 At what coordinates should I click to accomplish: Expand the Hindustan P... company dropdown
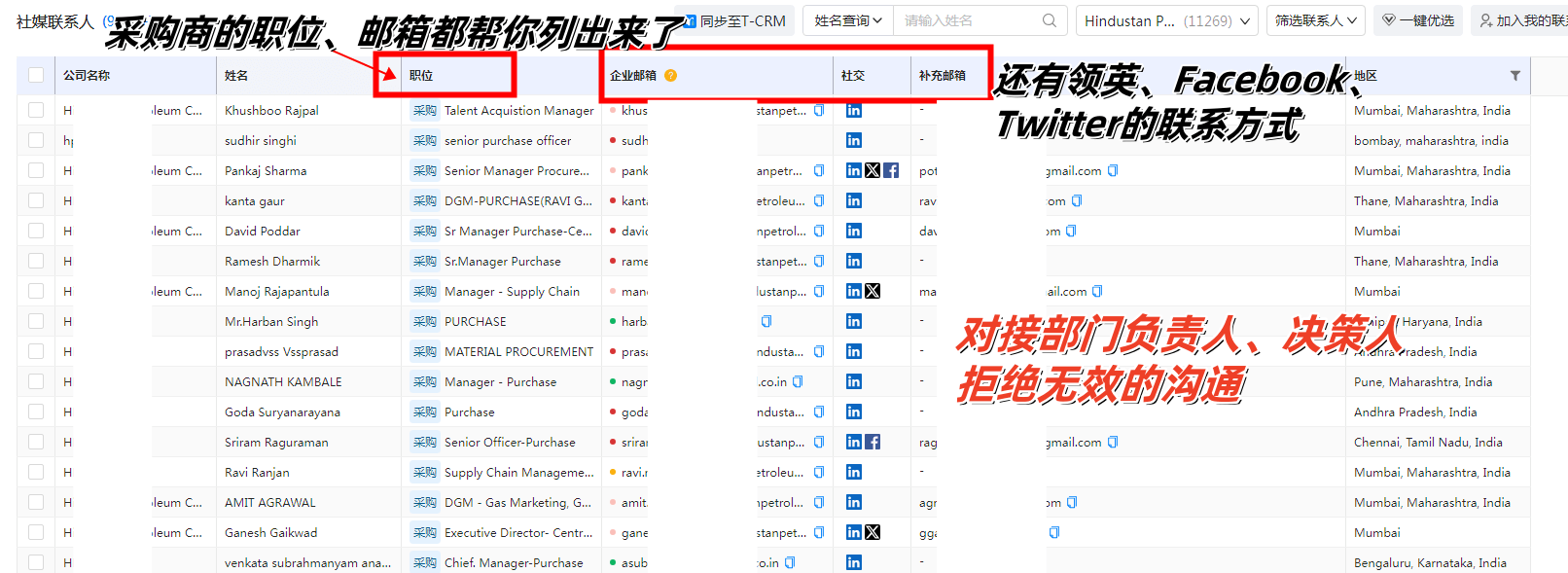point(1166,20)
